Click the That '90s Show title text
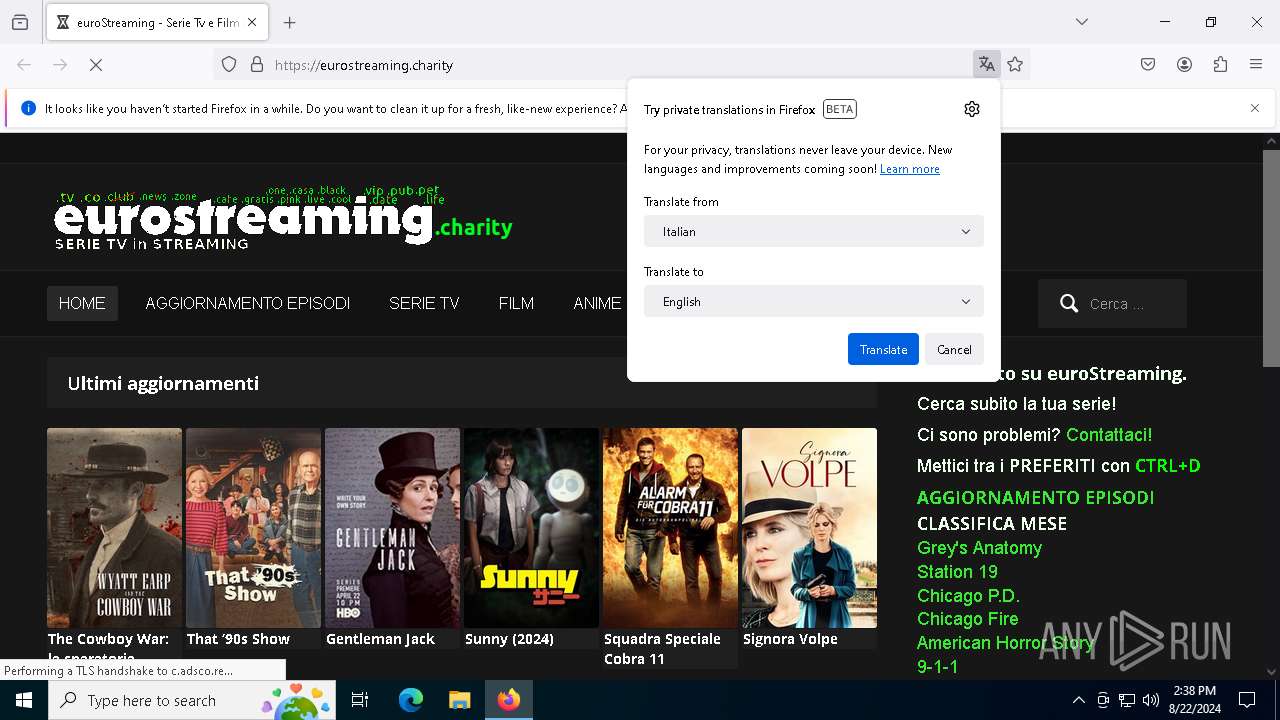1280x720 pixels. 238,639
